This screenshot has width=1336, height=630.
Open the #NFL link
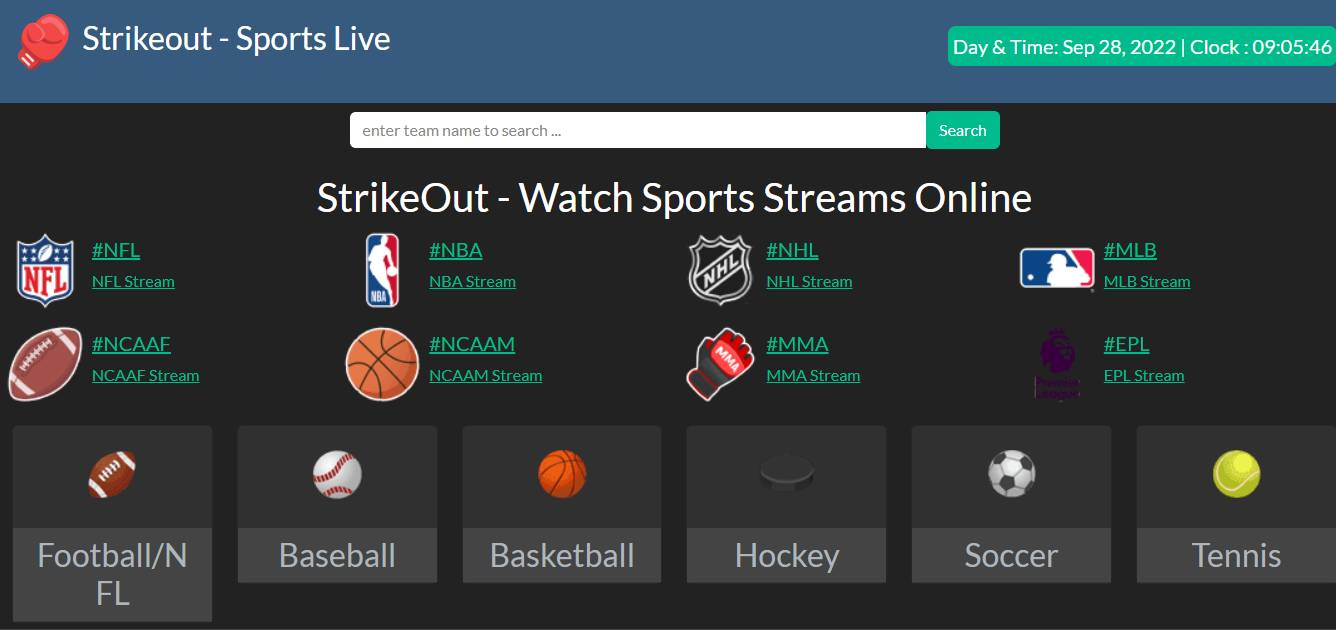(x=116, y=250)
